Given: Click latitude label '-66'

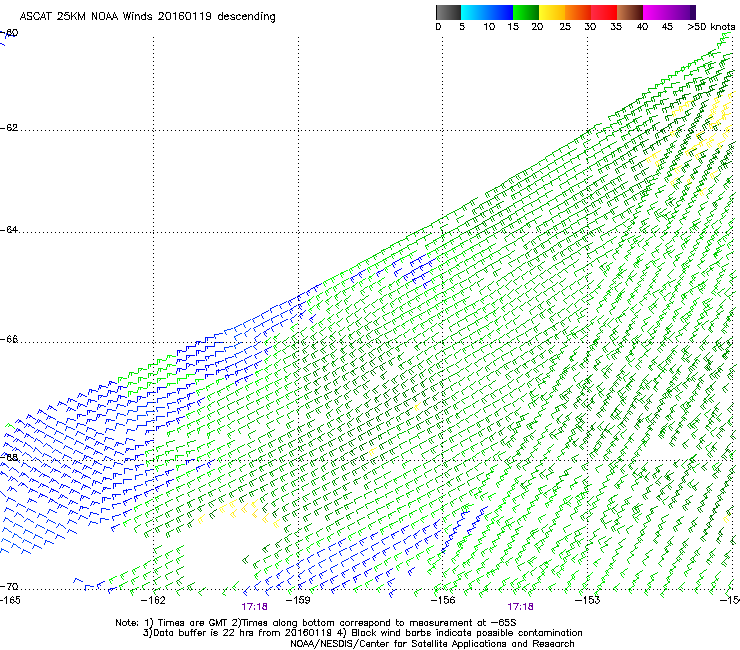Looking at the screenshot, I should pyautogui.click(x=9, y=339).
